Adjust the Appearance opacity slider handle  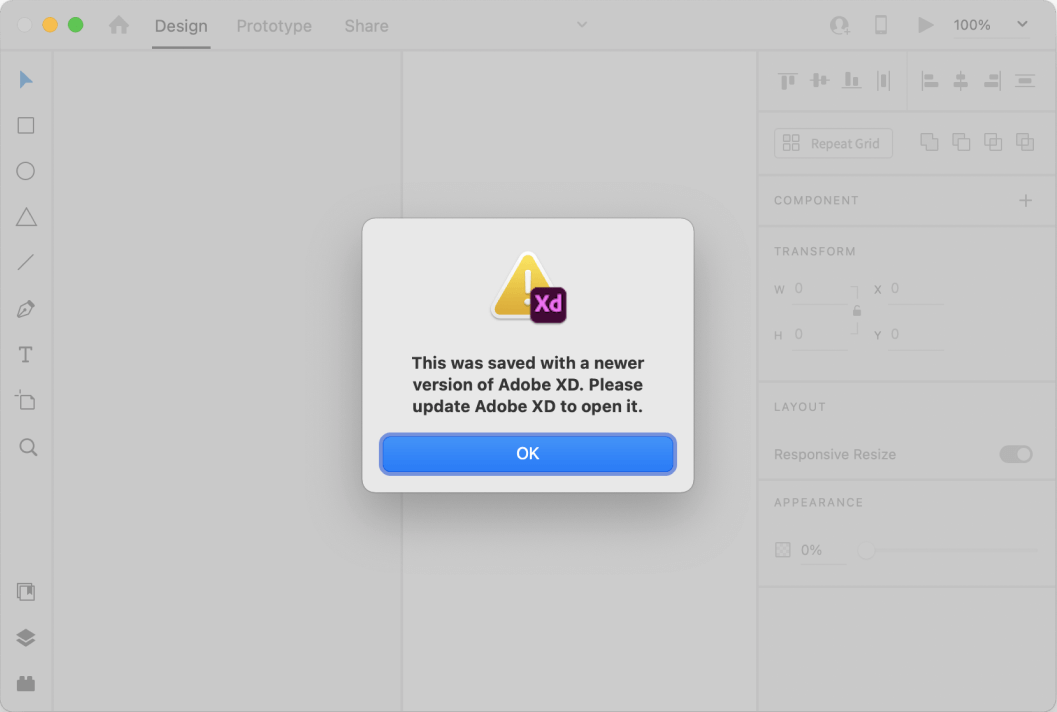[866, 550]
